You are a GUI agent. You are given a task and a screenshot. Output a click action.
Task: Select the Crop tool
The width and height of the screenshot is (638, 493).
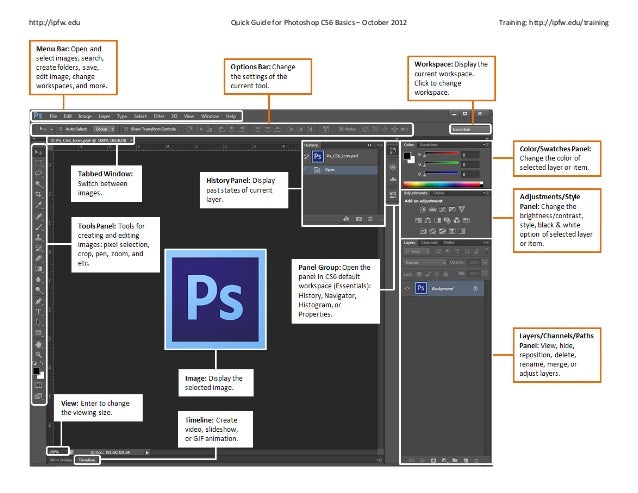click(x=38, y=194)
